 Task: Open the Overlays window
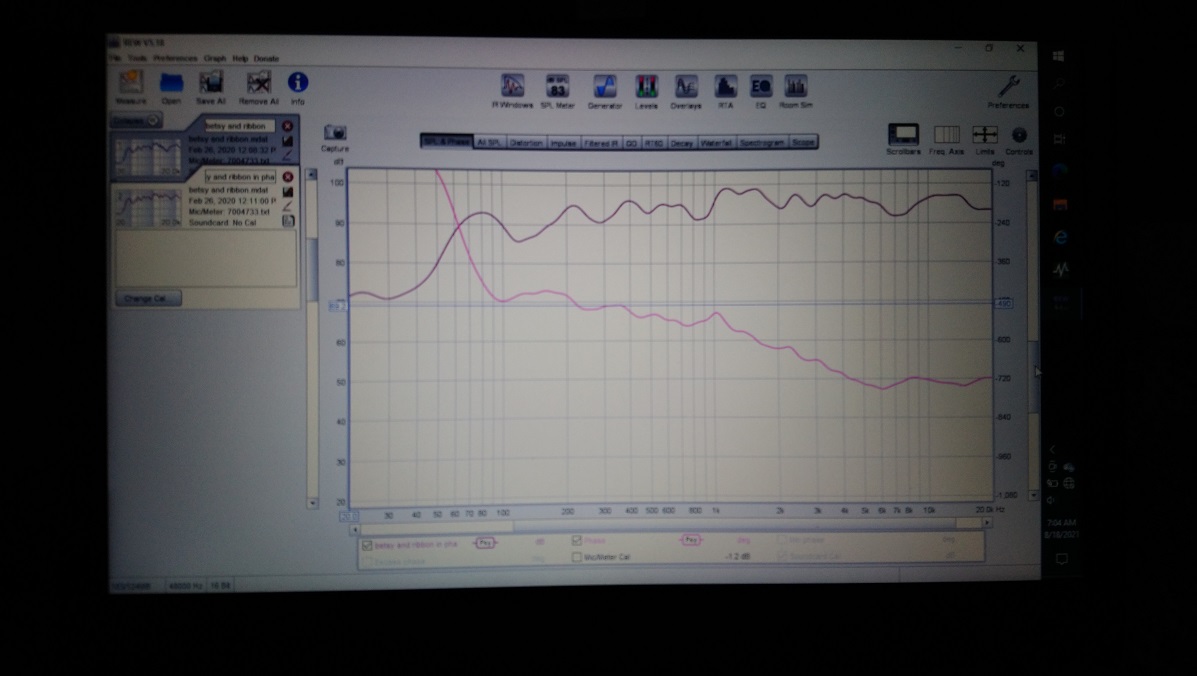686,92
